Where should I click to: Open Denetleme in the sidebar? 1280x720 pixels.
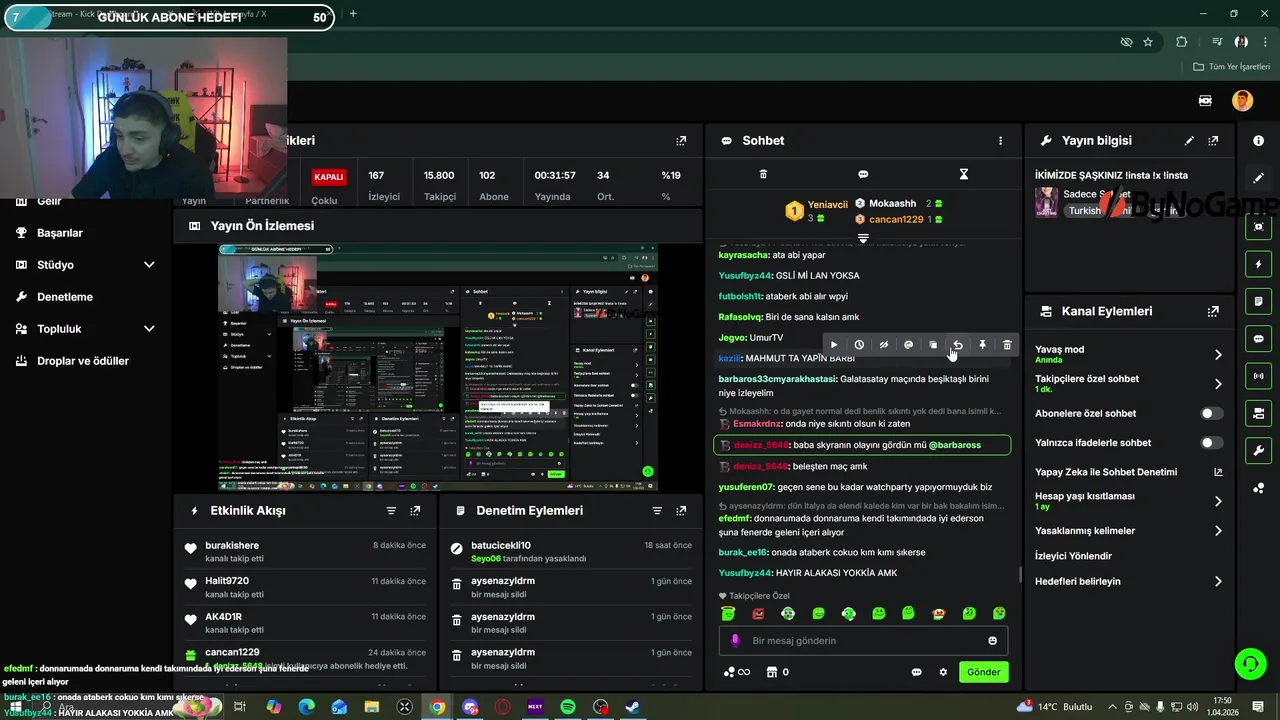tap(65, 297)
